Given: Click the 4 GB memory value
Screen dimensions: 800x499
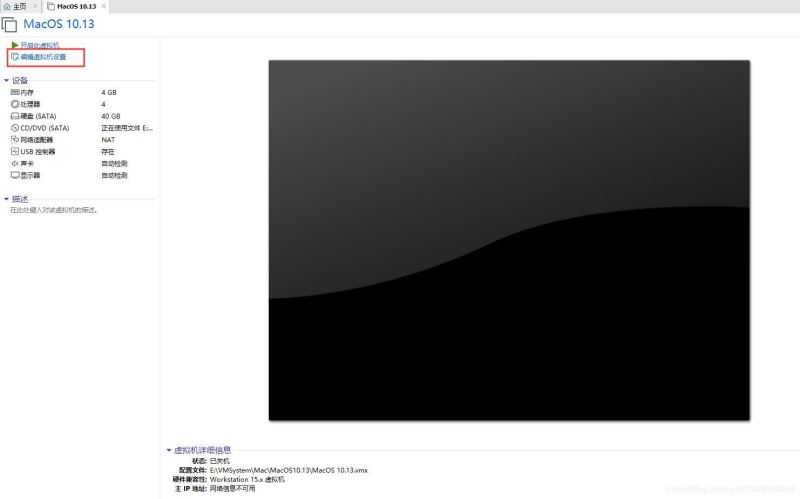Looking at the screenshot, I should tap(109, 92).
